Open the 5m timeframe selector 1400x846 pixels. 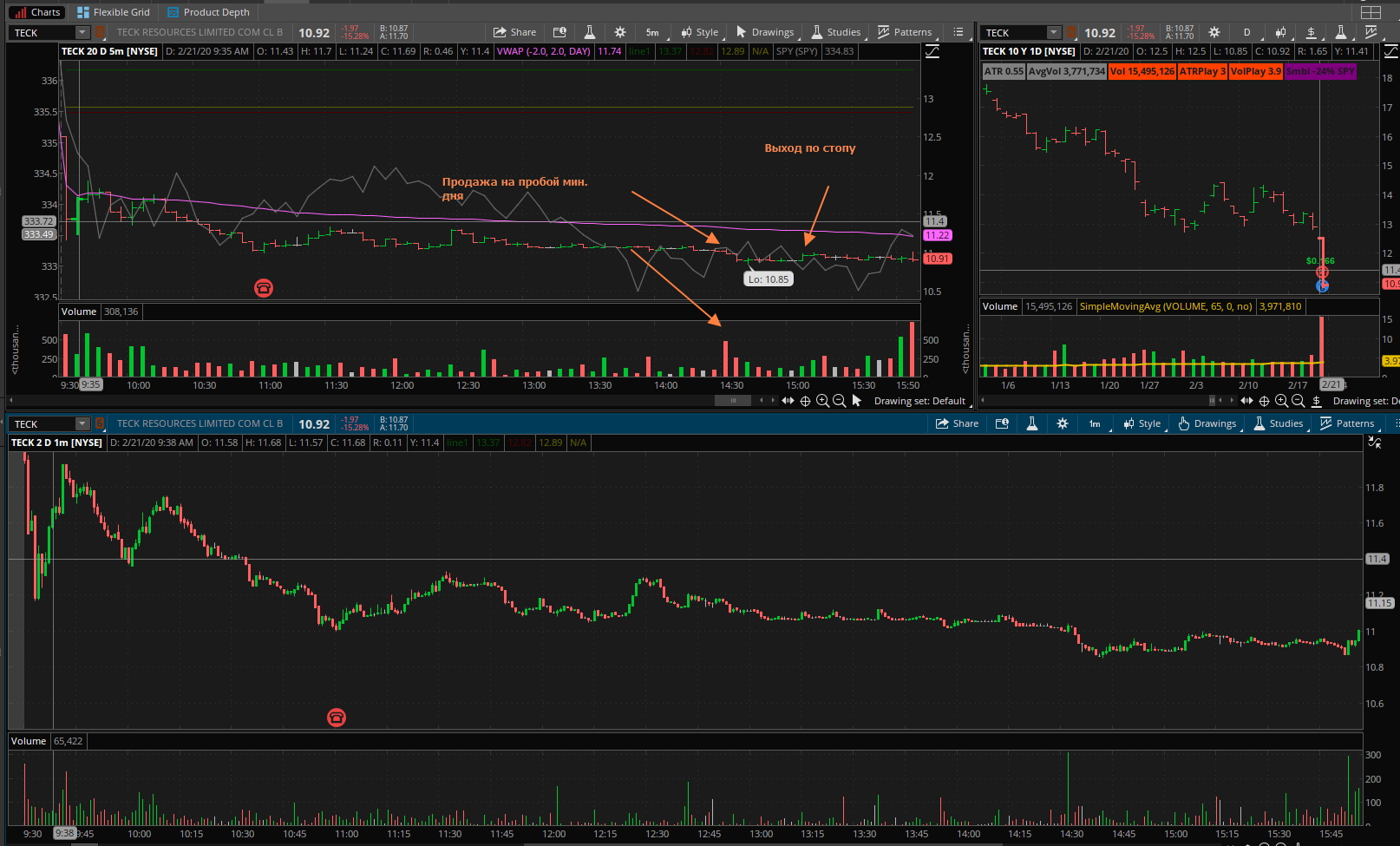(652, 32)
